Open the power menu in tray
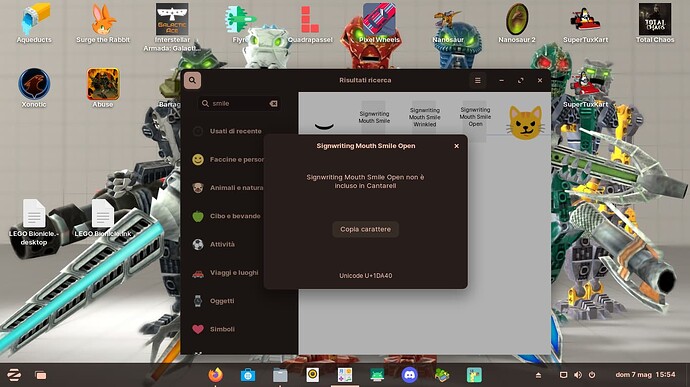The width and height of the screenshot is (690, 387). pos(592,375)
